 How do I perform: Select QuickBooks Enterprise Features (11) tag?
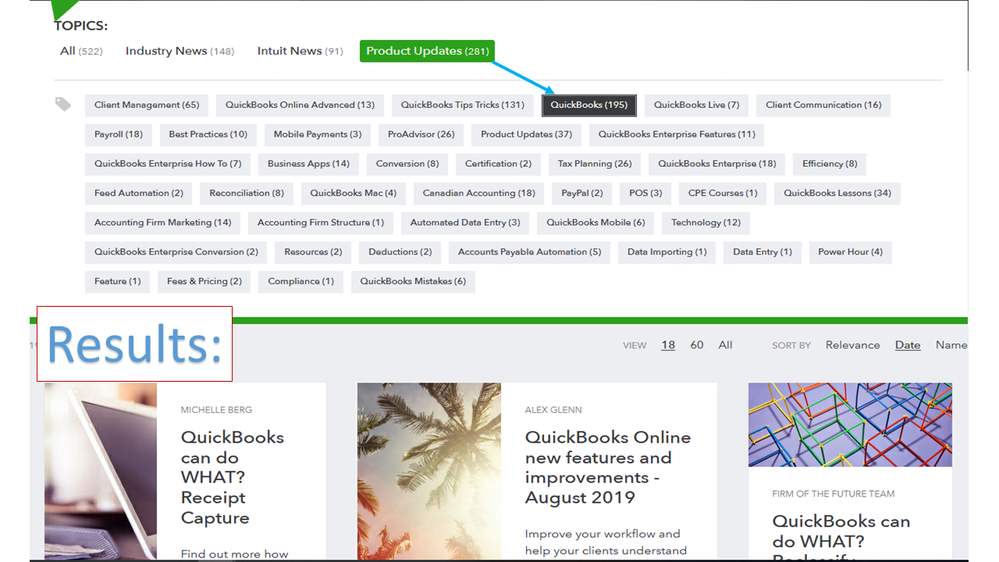coord(677,134)
